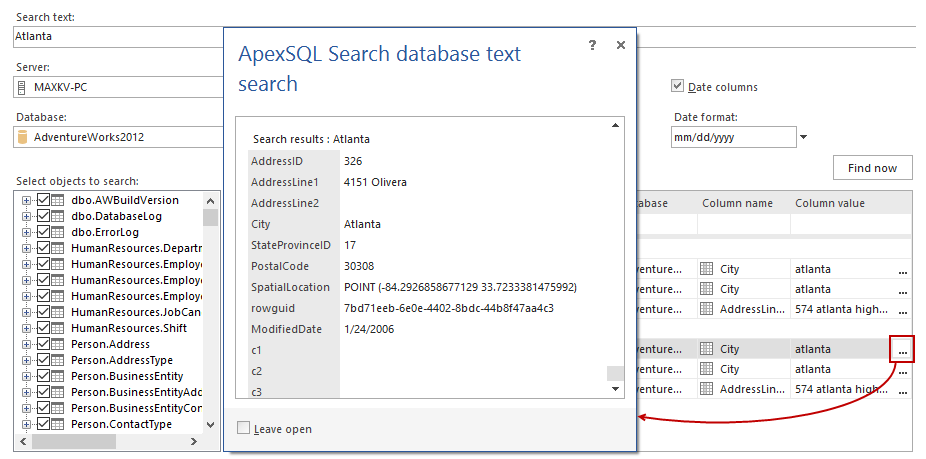Click the Column name header
Screen dimensions: 926x459
(737, 203)
